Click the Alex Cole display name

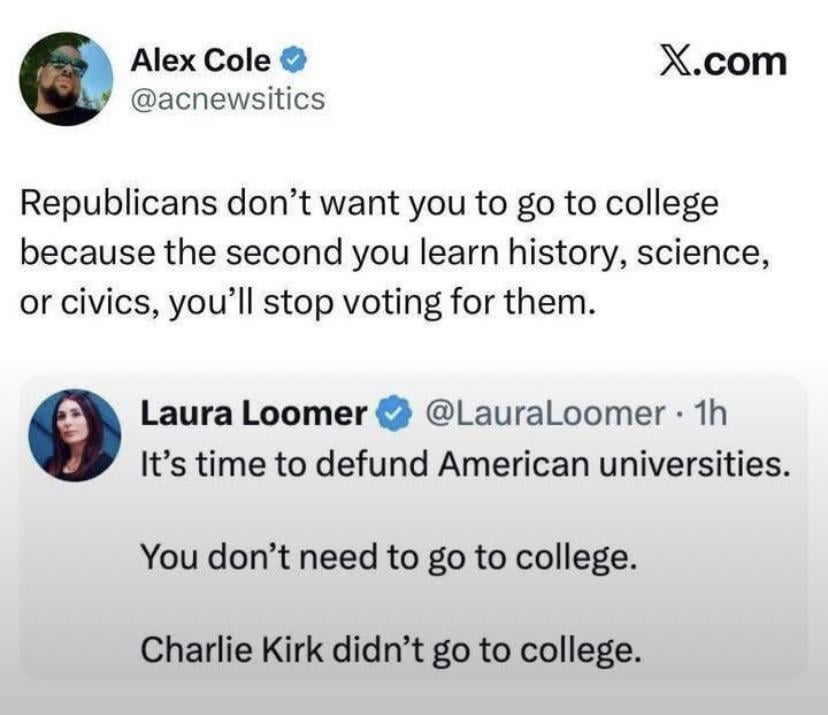click(x=200, y=61)
